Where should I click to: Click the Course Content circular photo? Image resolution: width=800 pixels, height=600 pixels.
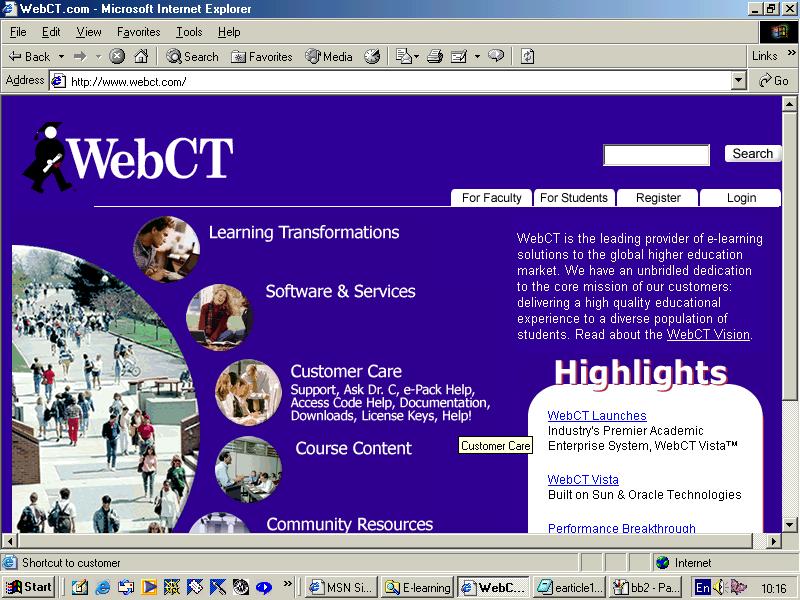(248, 469)
